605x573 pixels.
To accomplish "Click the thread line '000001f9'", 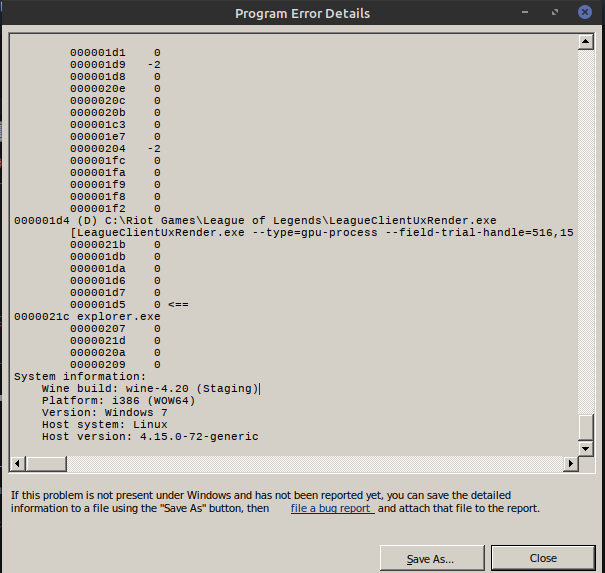I will point(115,184).
